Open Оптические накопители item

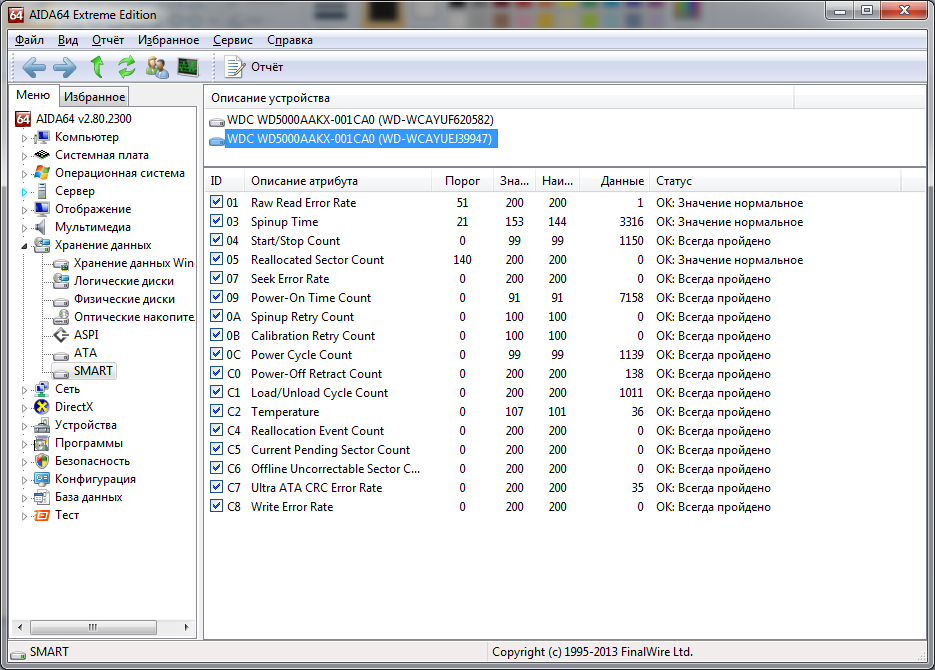(134, 317)
